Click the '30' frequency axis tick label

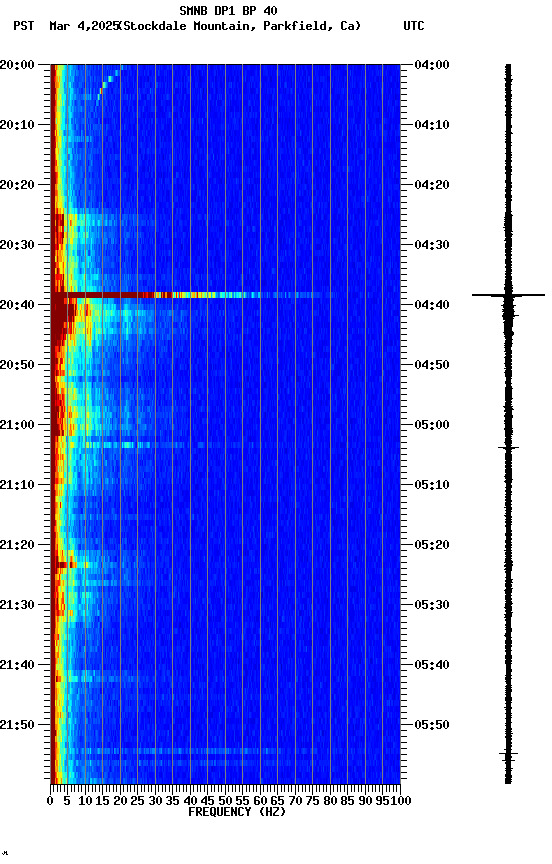[155, 801]
